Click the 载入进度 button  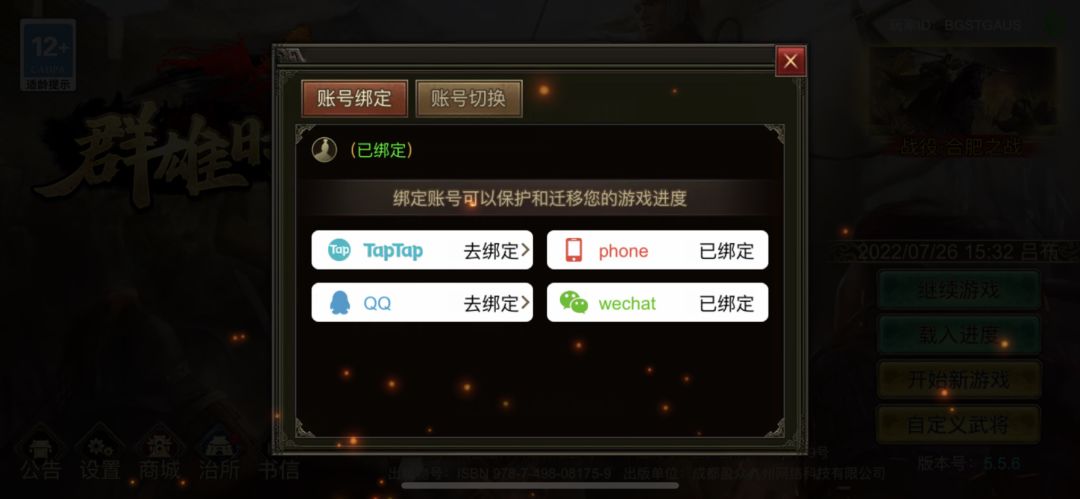coord(958,335)
